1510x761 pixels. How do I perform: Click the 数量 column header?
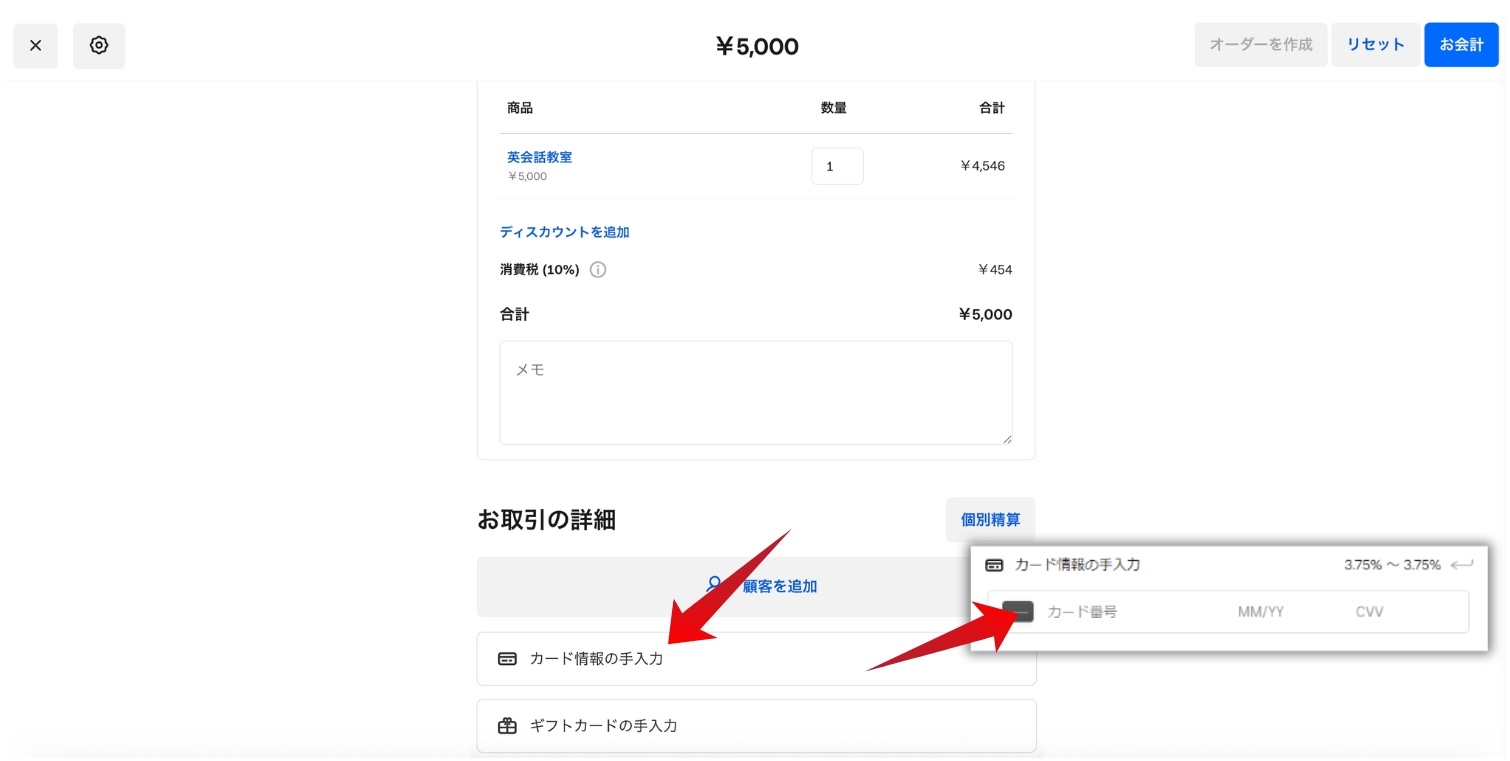(833, 108)
